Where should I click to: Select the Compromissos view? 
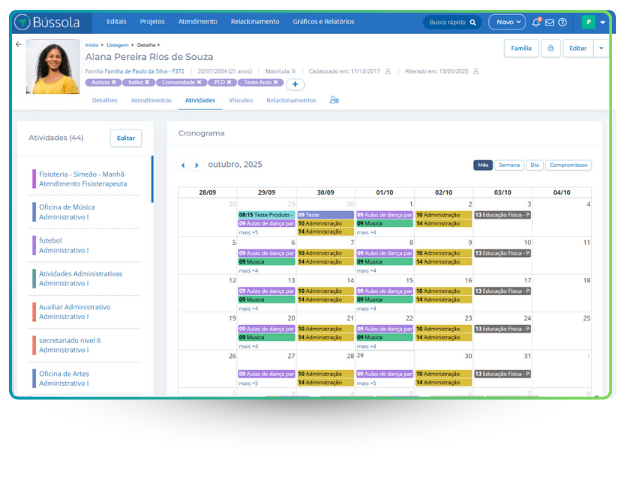pyautogui.click(x=568, y=165)
